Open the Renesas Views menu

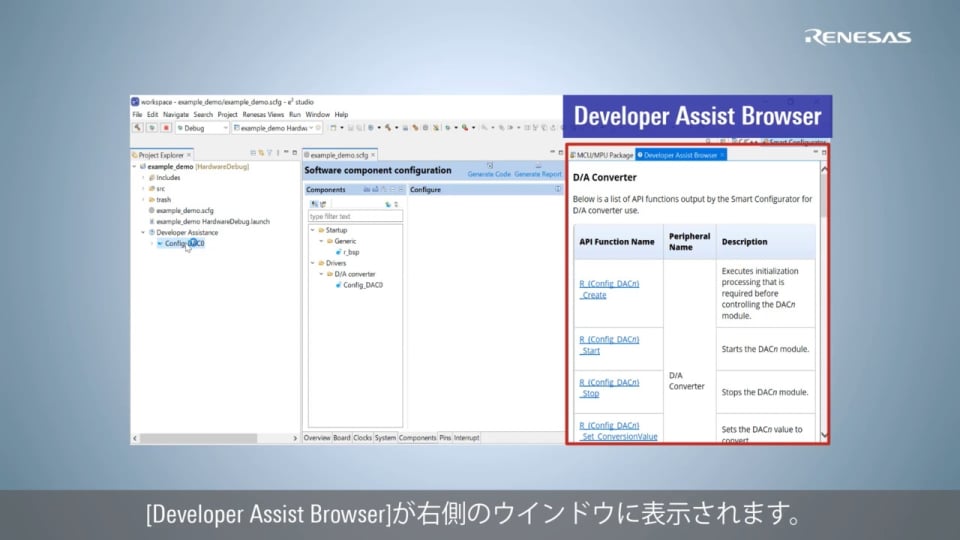(263, 115)
